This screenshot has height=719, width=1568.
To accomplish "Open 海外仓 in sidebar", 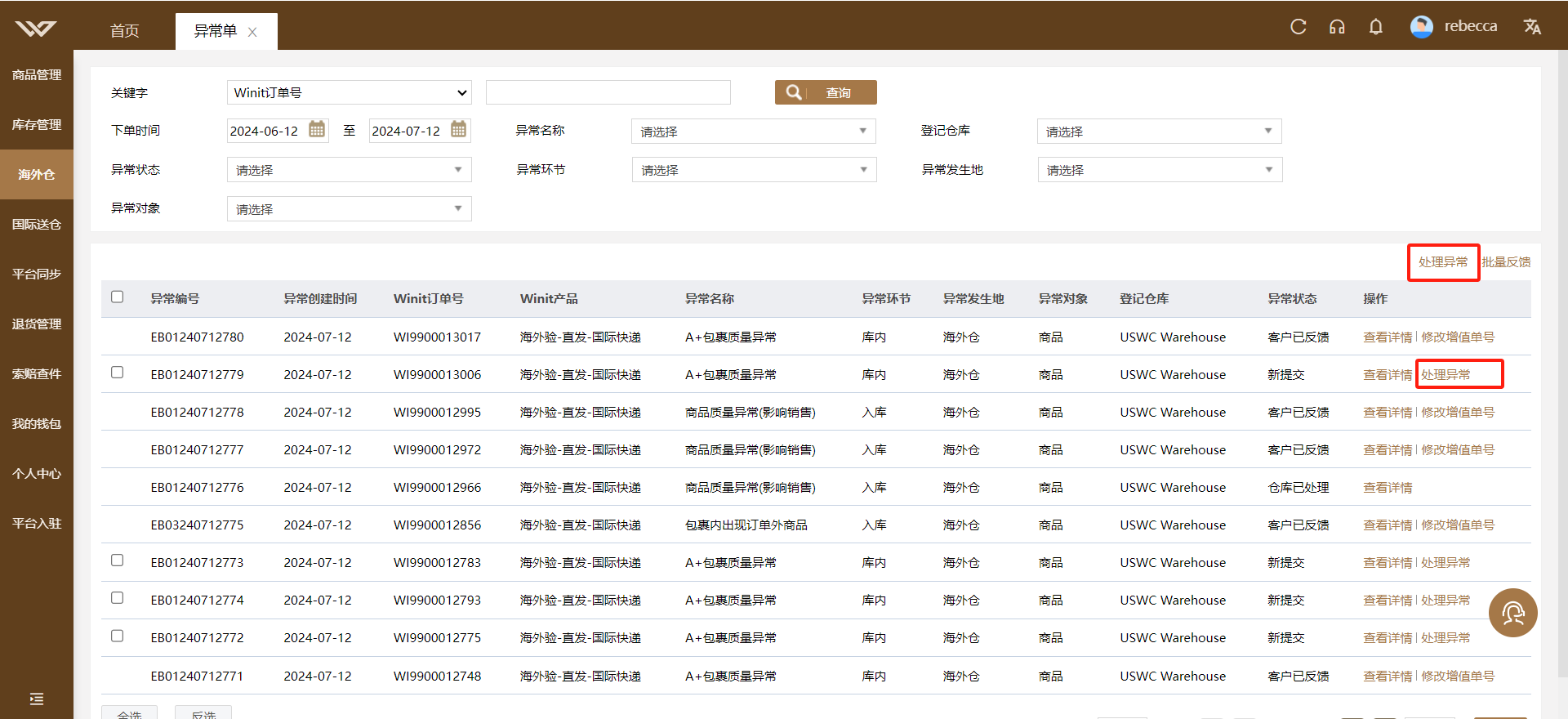I will pyautogui.click(x=37, y=174).
